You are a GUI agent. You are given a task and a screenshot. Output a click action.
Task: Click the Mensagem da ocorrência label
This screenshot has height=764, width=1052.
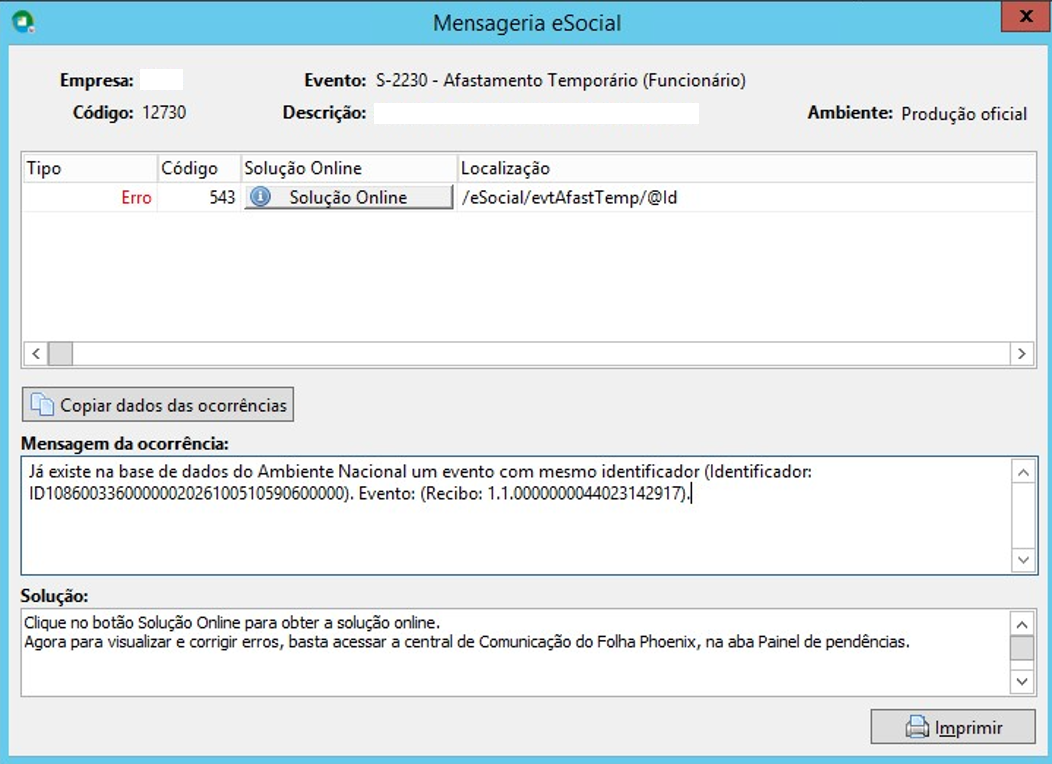[125, 443]
